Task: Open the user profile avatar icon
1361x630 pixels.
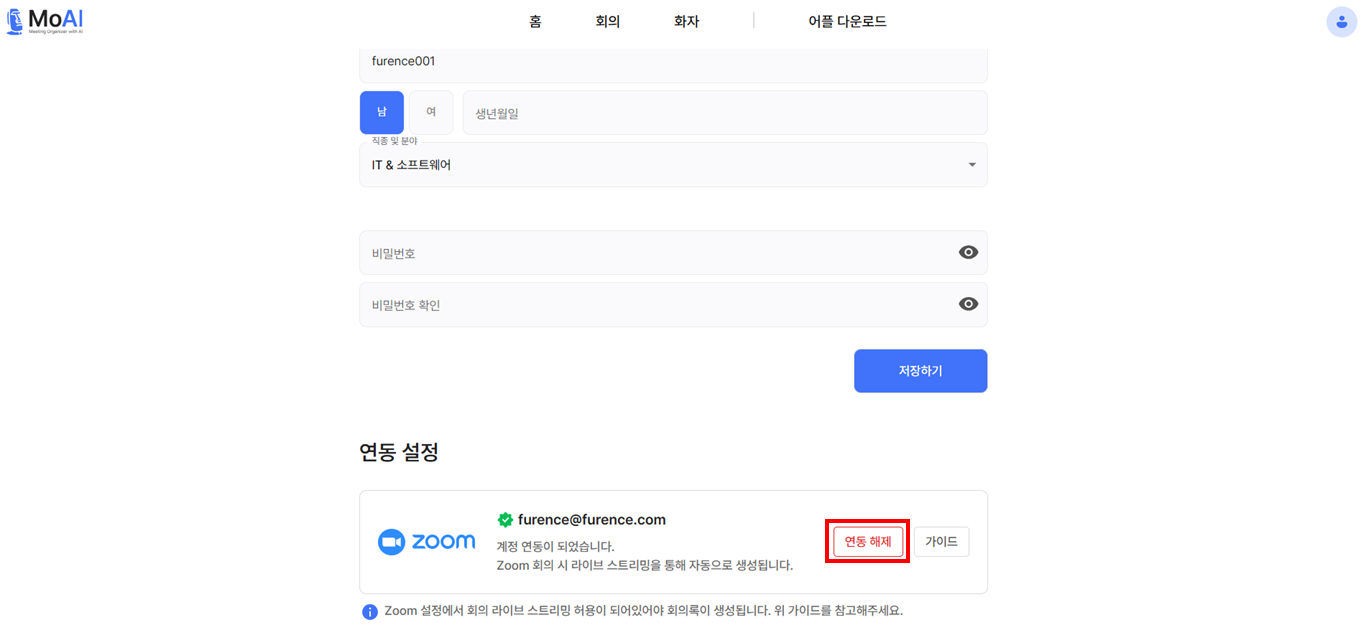Action: coord(1341,22)
